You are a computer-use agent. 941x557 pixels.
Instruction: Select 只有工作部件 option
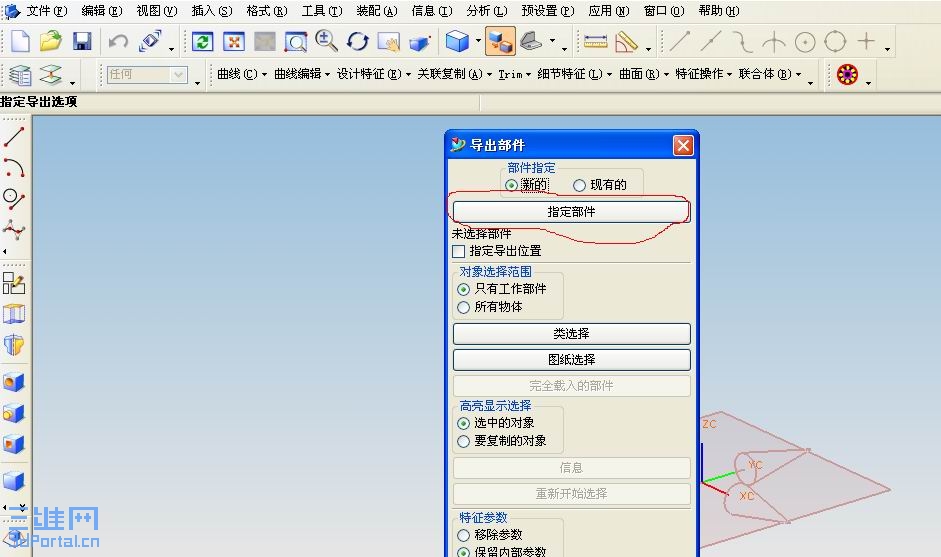(x=463, y=289)
